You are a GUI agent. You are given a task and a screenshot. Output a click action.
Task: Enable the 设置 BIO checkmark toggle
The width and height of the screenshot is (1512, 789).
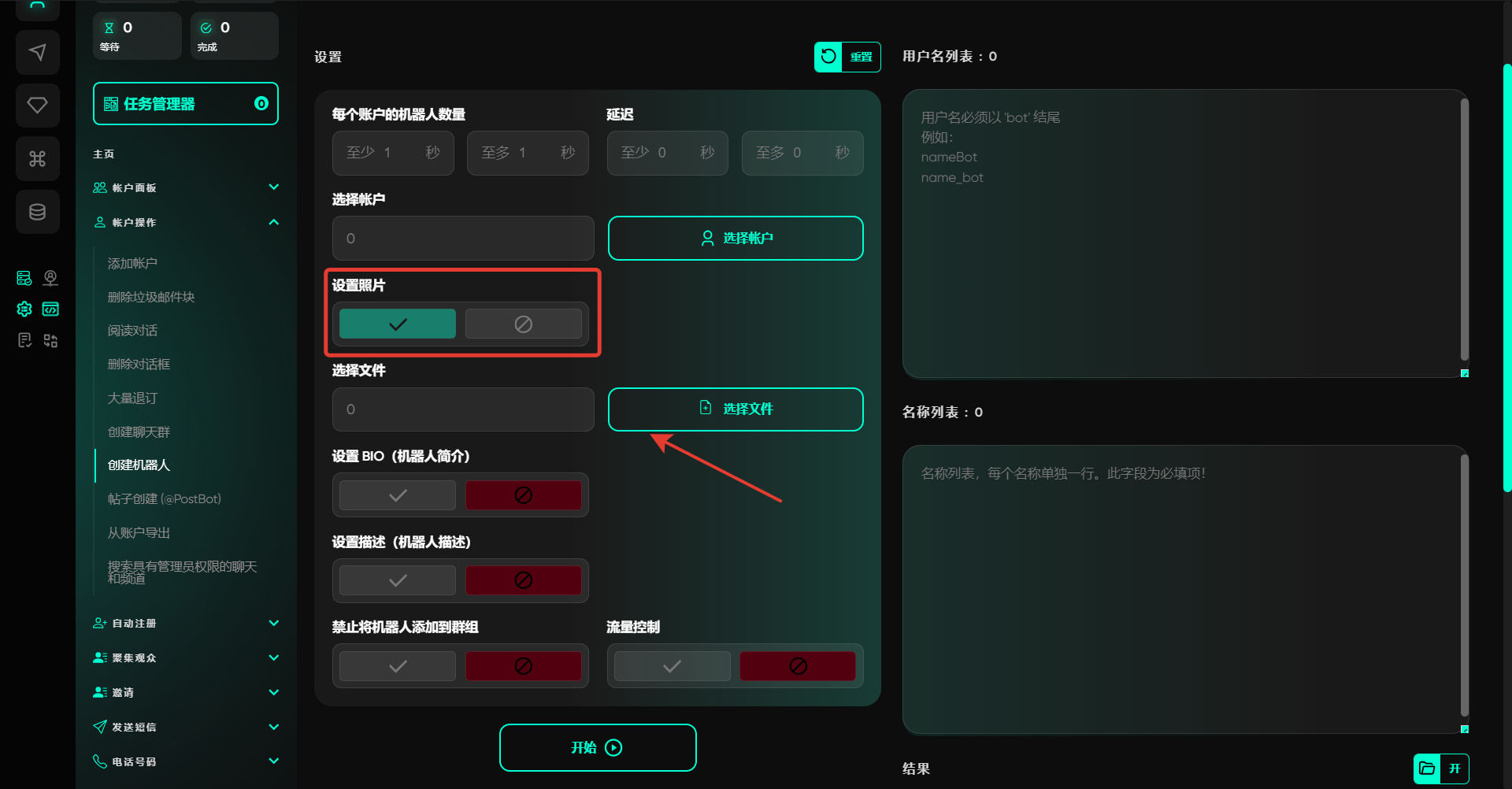click(398, 495)
